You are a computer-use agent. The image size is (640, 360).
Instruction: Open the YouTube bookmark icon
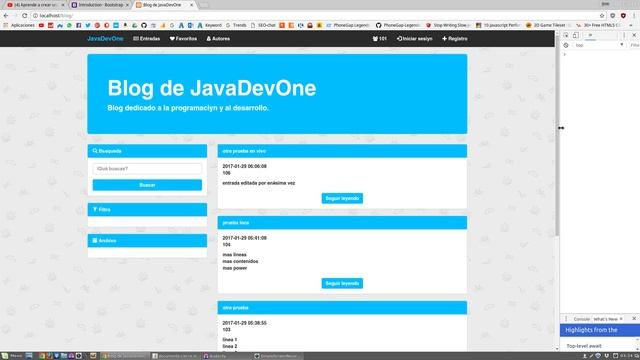[x=41, y=25]
